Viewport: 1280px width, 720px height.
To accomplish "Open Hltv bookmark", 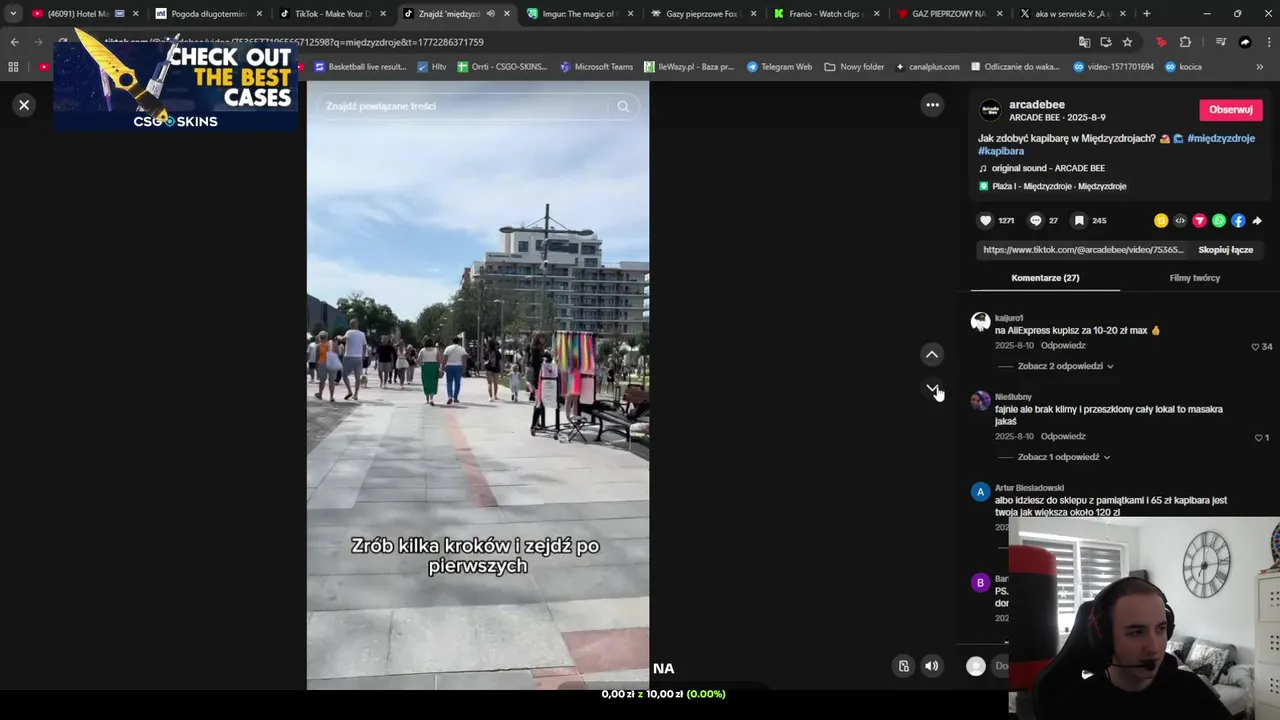I will pos(432,67).
